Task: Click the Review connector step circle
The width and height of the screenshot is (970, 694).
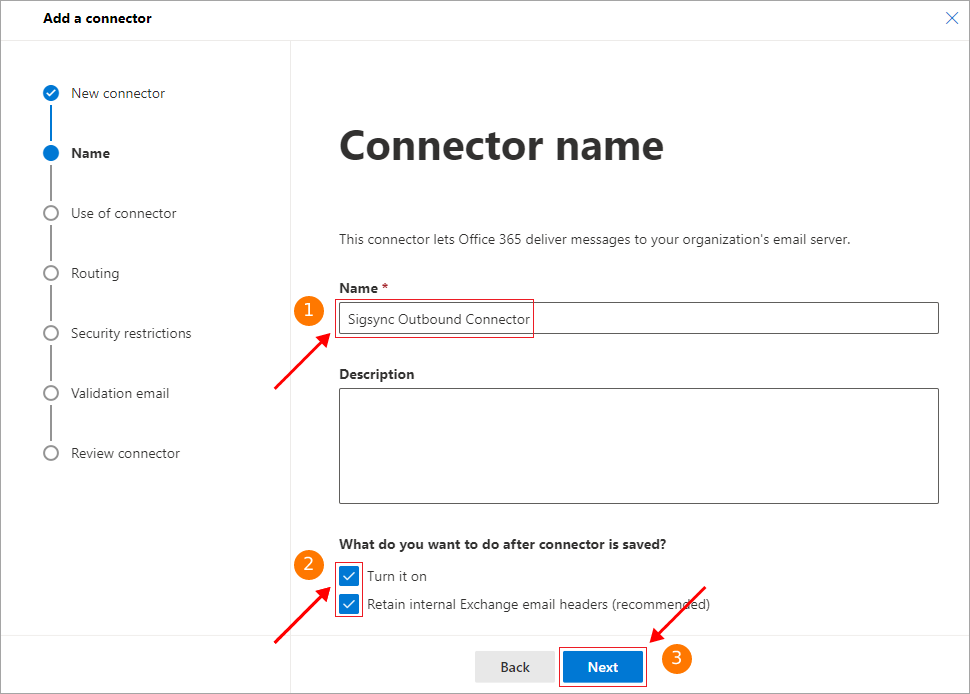Action: point(51,453)
